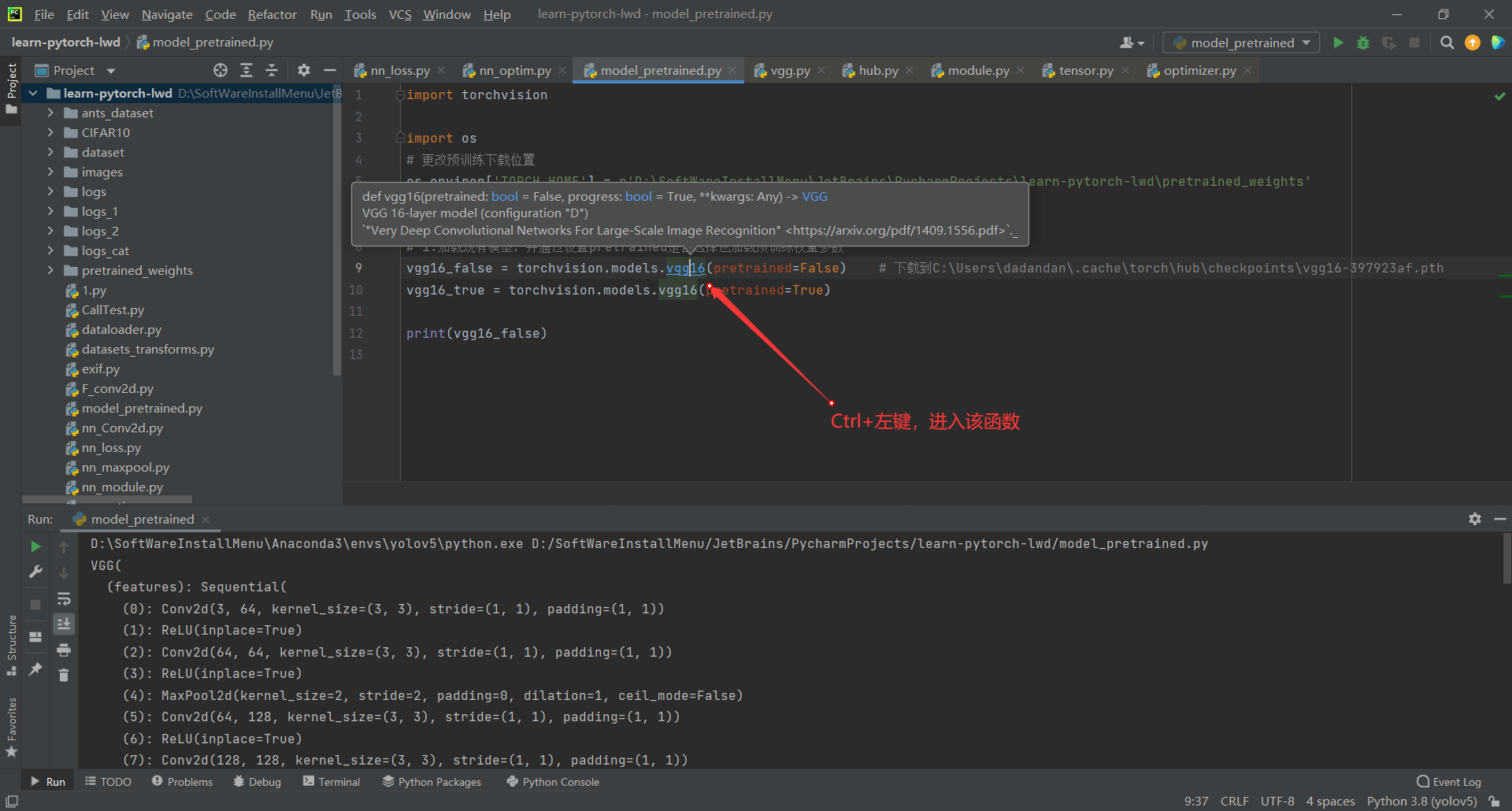Clear console with trash icon
The image size is (1512, 811).
click(x=64, y=676)
